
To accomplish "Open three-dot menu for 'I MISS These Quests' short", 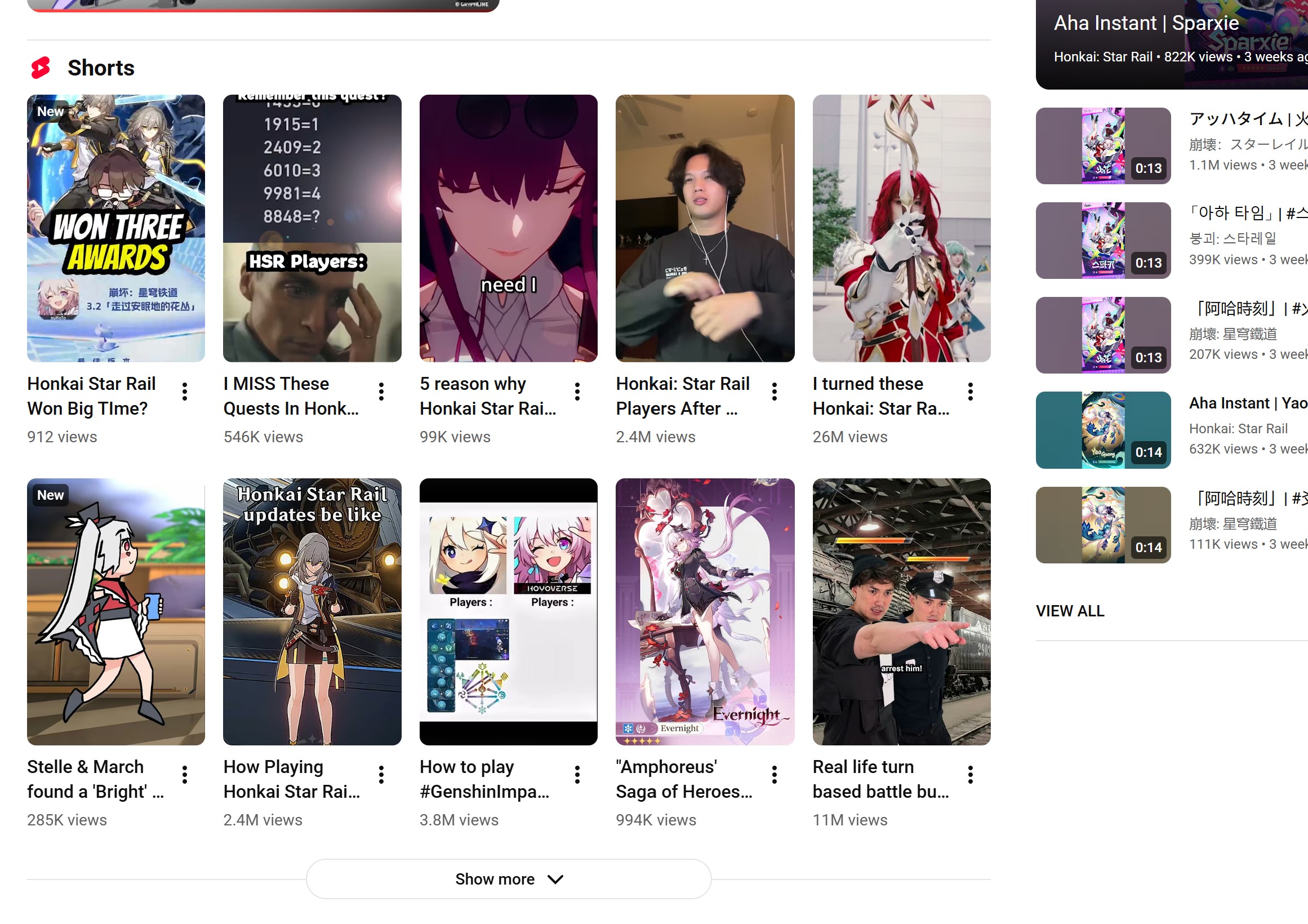I will click(x=381, y=392).
